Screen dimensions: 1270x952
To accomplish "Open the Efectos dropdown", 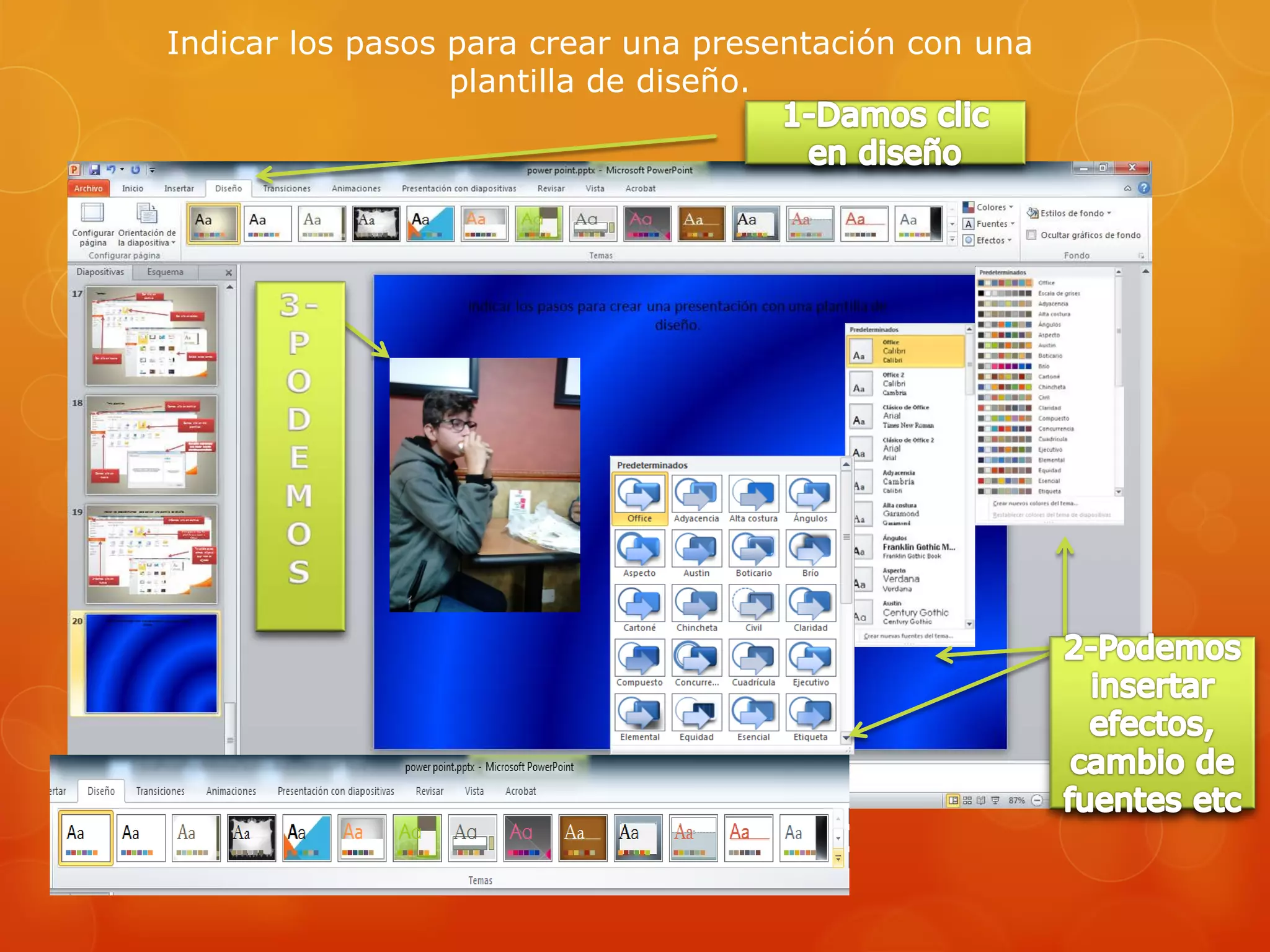I will pyautogui.click(x=988, y=240).
